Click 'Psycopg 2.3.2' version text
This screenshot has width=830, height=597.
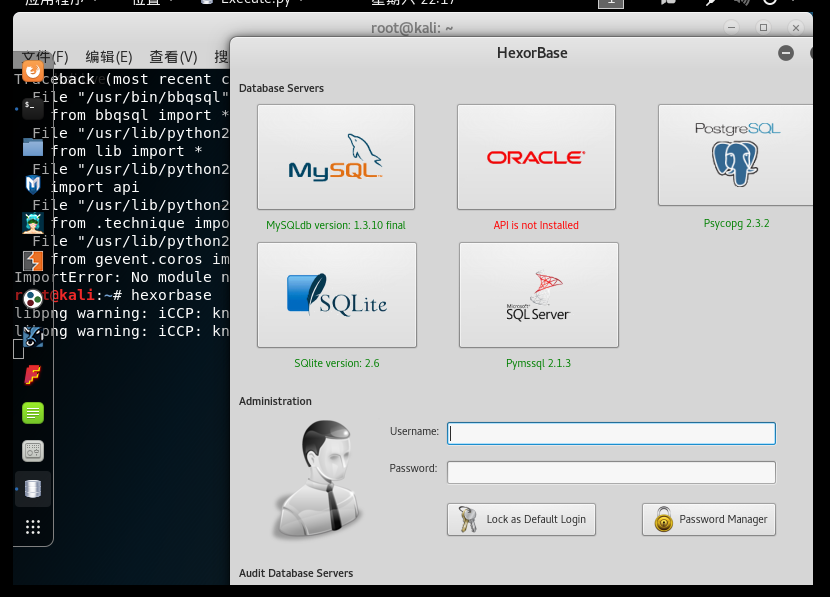pyautogui.click(x=736, y=223)
